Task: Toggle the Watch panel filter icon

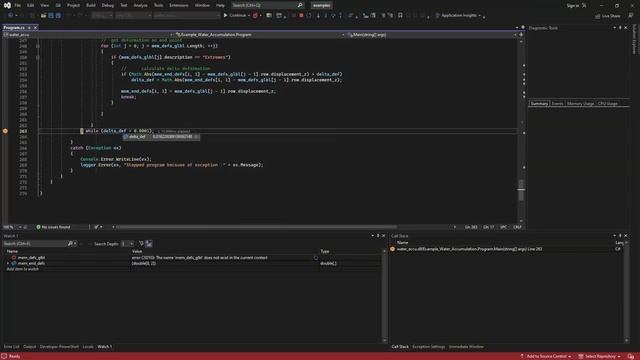Action: tap(141, 244)
